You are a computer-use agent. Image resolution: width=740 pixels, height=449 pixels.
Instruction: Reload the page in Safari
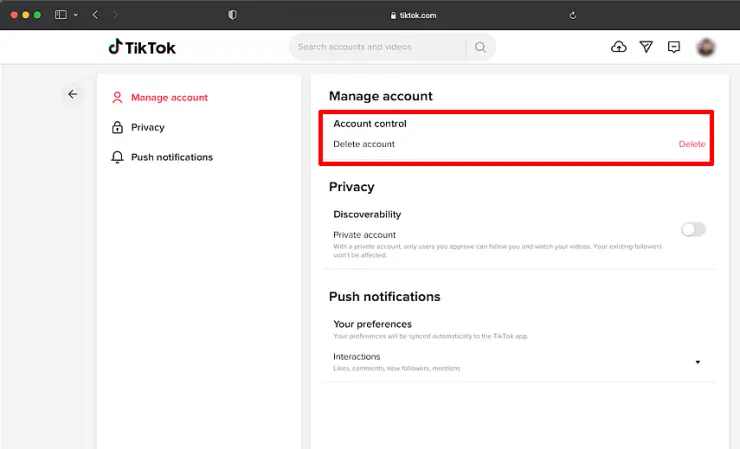point(572,15)
